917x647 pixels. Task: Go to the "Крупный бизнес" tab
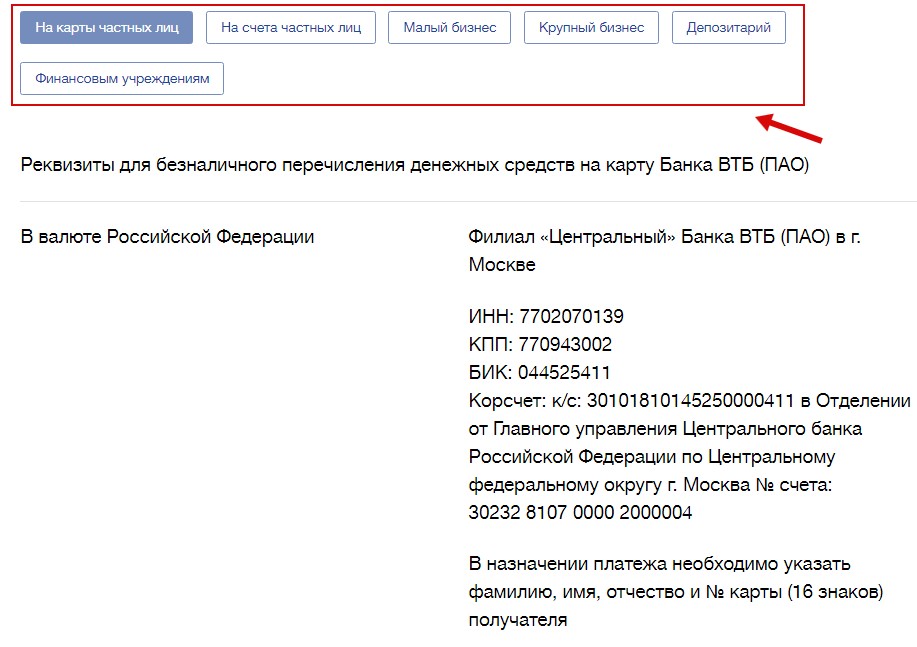click(591, 27)
